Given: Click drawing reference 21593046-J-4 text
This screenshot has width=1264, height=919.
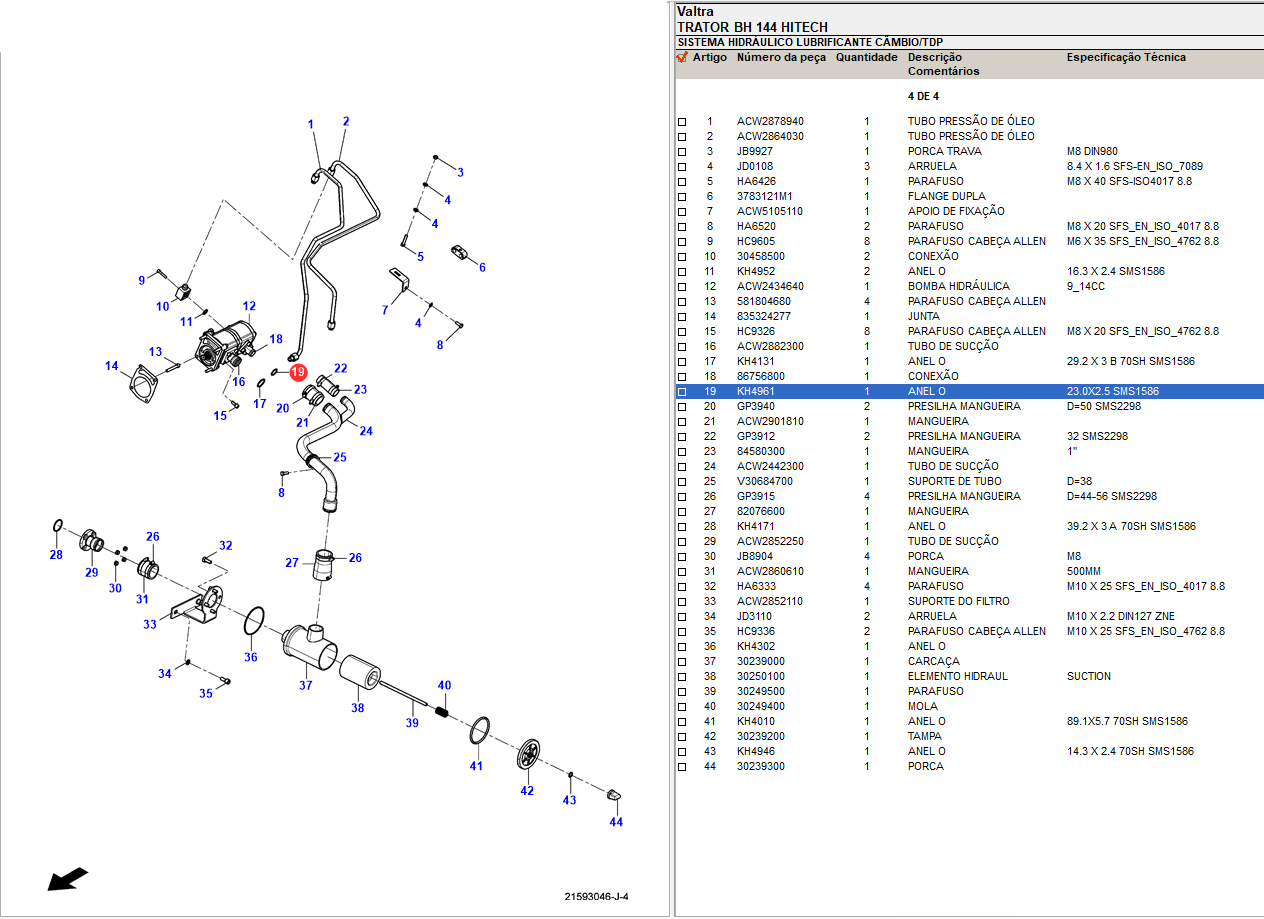Looking at the screenshot, I should 596,897.
